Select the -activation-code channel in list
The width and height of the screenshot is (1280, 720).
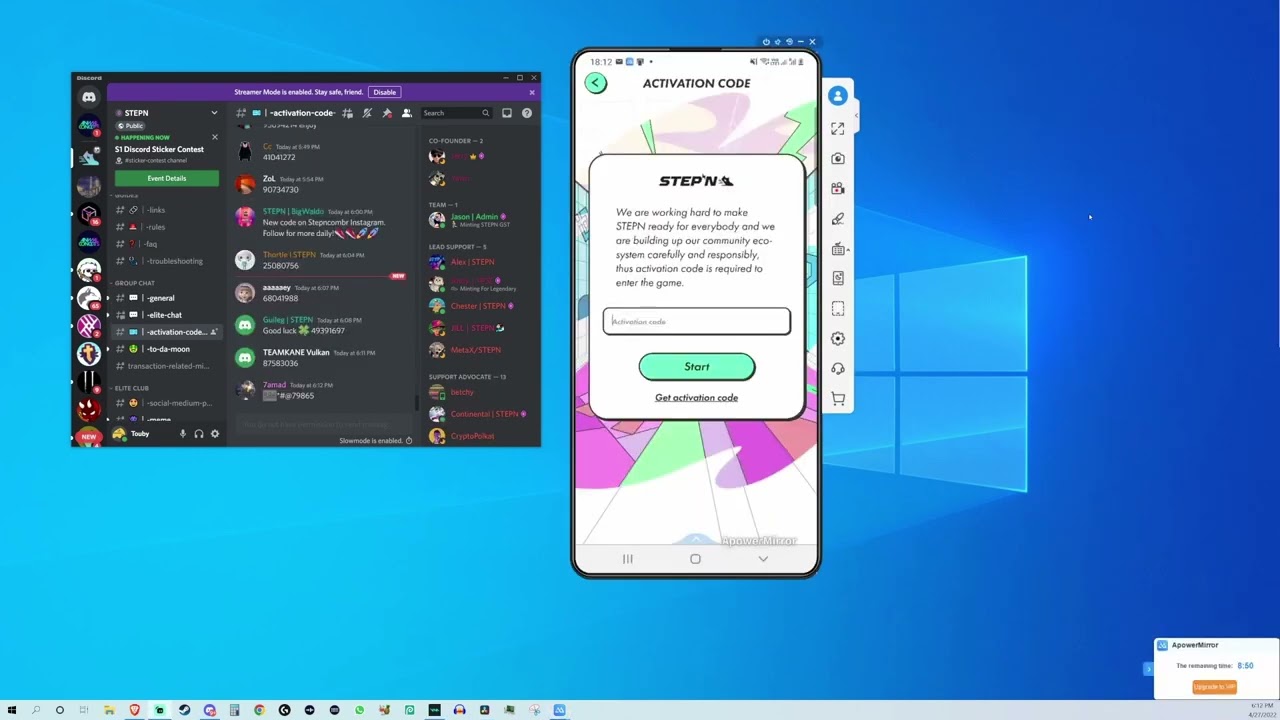[x=166, y=332]
